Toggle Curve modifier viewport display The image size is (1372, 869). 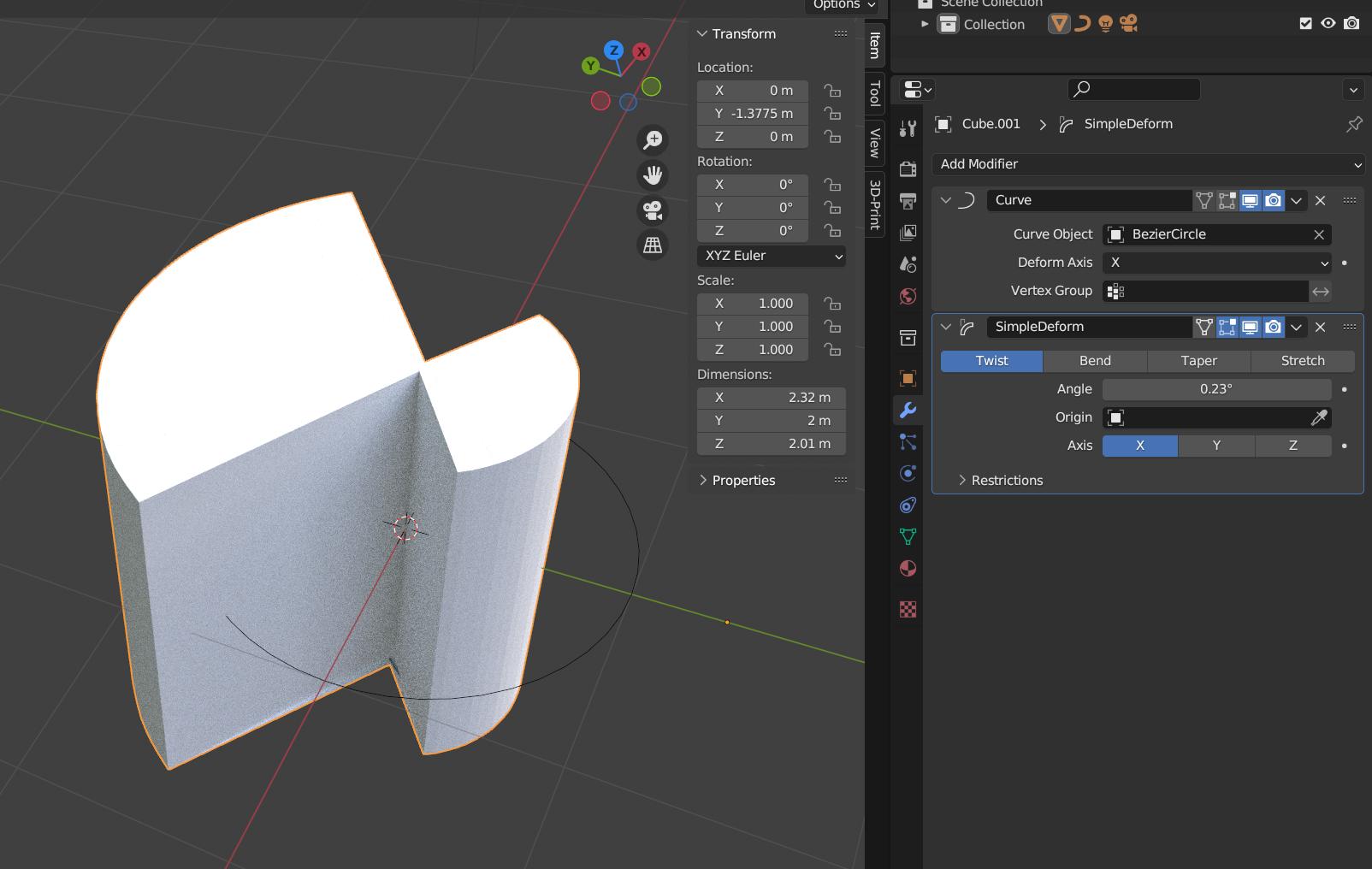(x=1251, y=200)
